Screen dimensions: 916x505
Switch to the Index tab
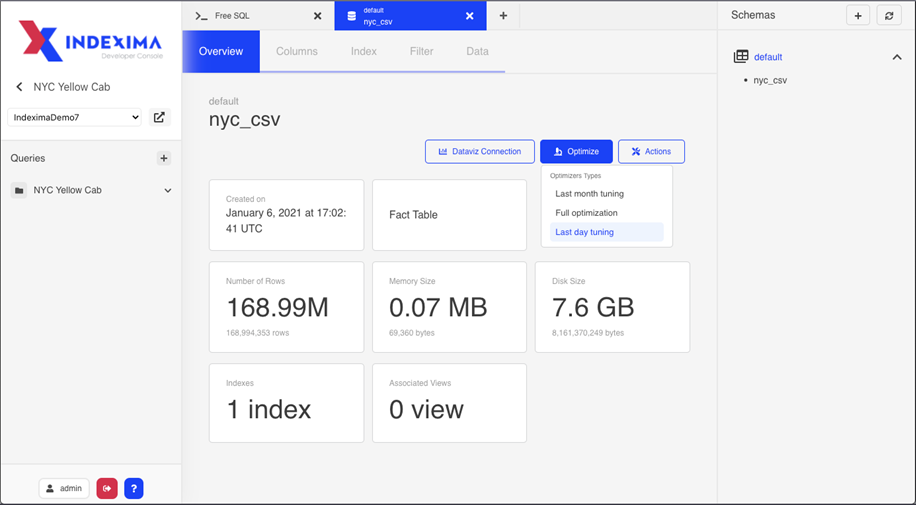363,51
